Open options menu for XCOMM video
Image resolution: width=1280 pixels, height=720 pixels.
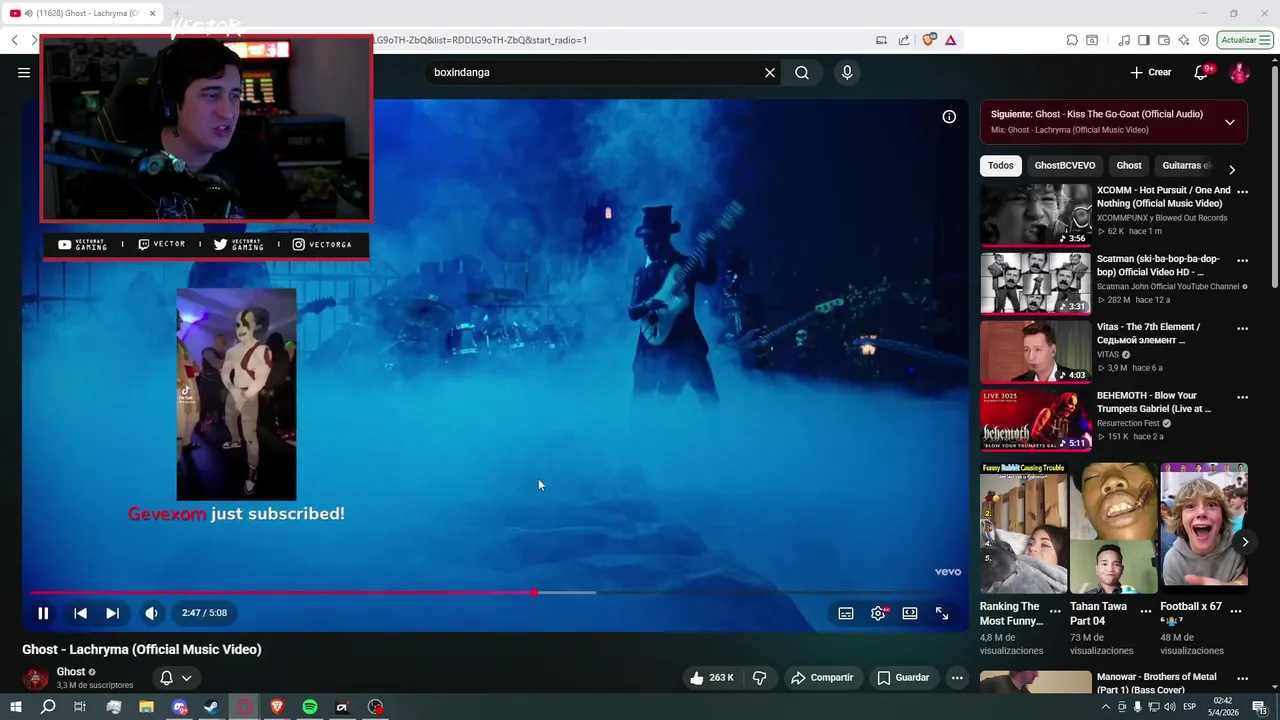click(1242, 191)
